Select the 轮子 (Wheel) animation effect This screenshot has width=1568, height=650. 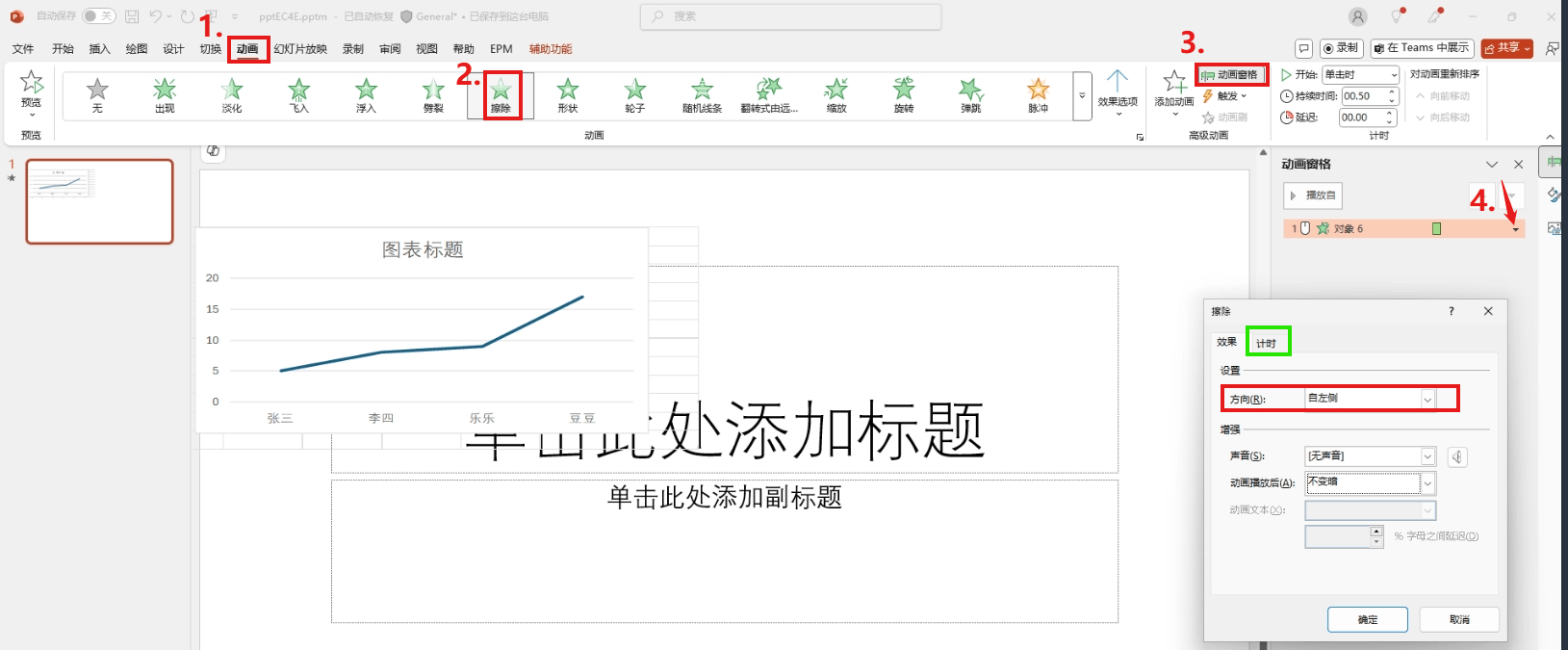click(635, 95)
